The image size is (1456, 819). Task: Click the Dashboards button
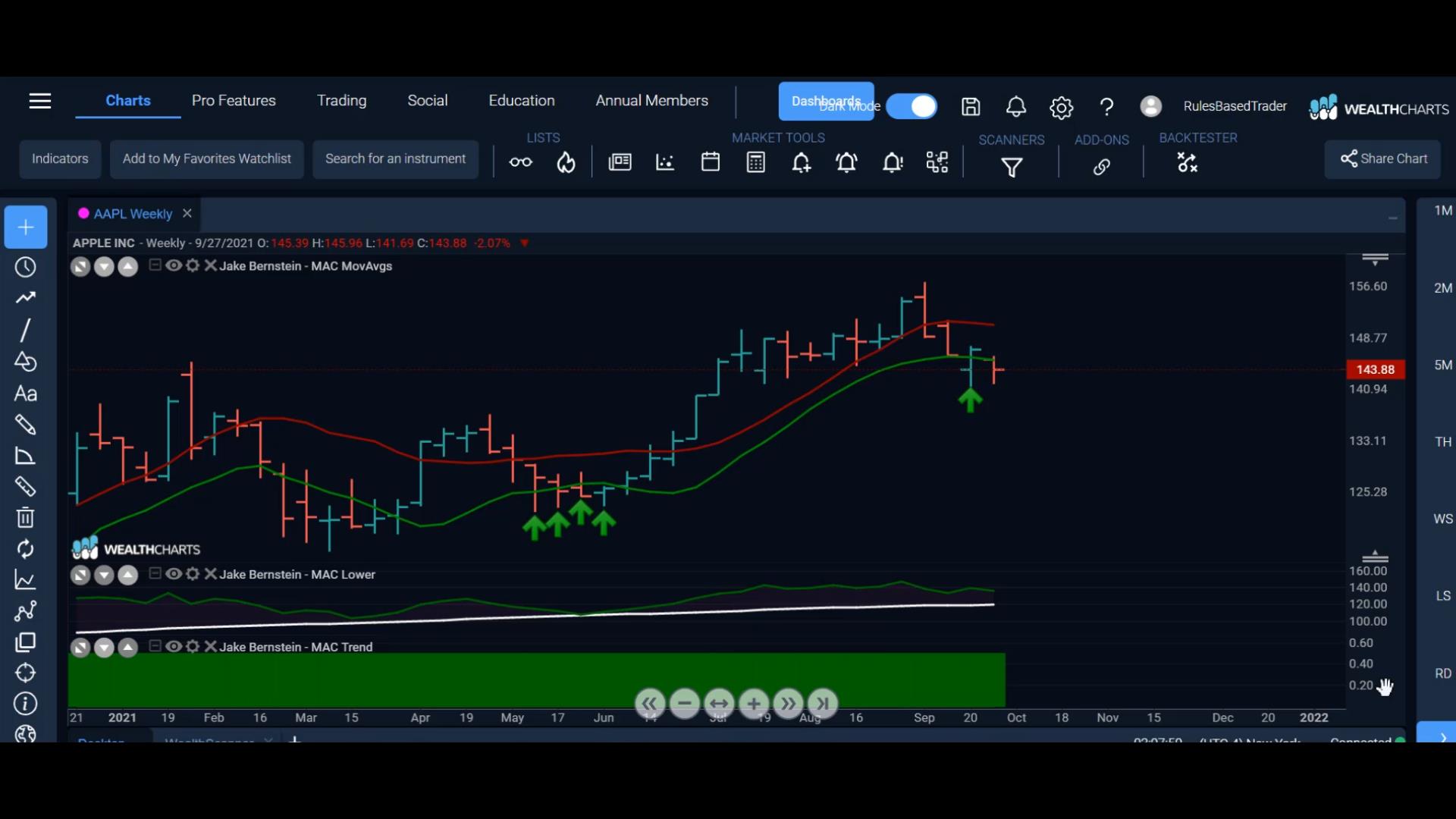[x=826, y=102]
